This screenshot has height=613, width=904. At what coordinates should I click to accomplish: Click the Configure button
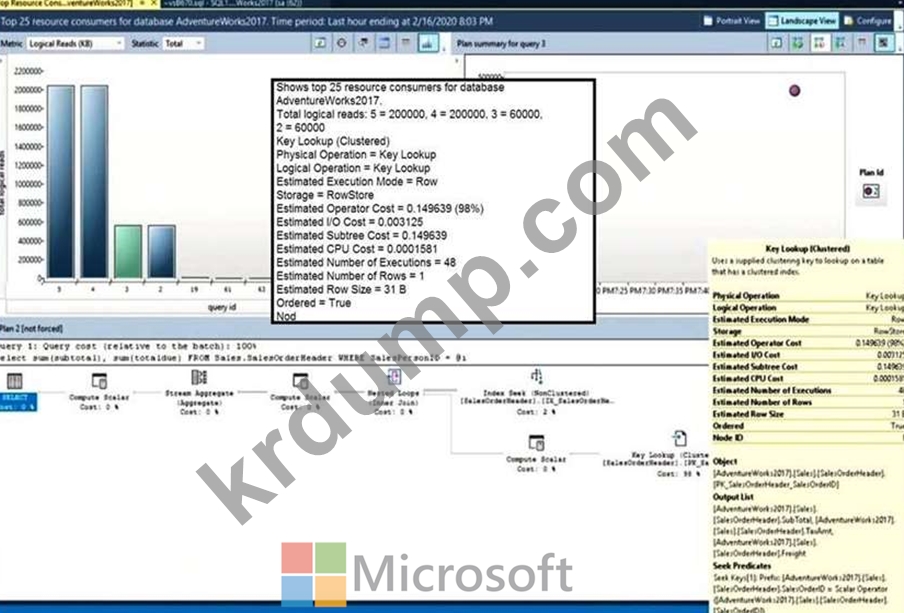pos(874,20)
